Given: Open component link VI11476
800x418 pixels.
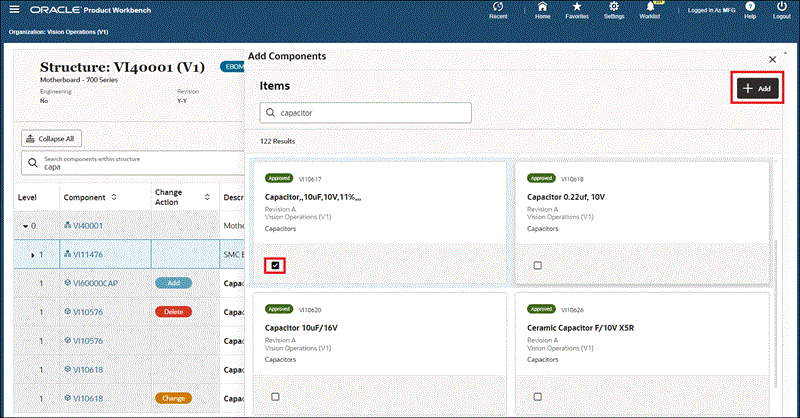Looking at the screenshot, I should click(x=88, y=254).
